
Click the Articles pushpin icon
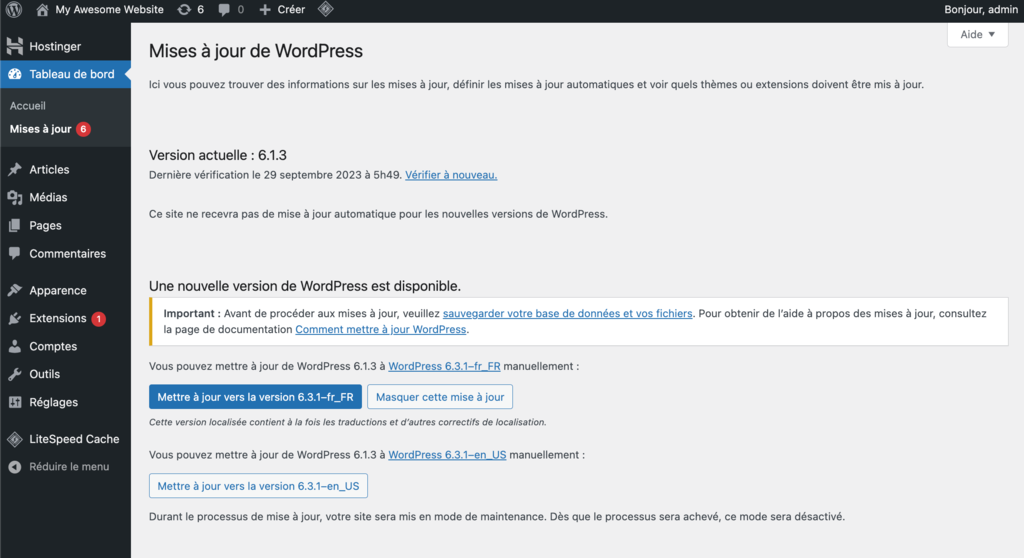coord(14,169)
